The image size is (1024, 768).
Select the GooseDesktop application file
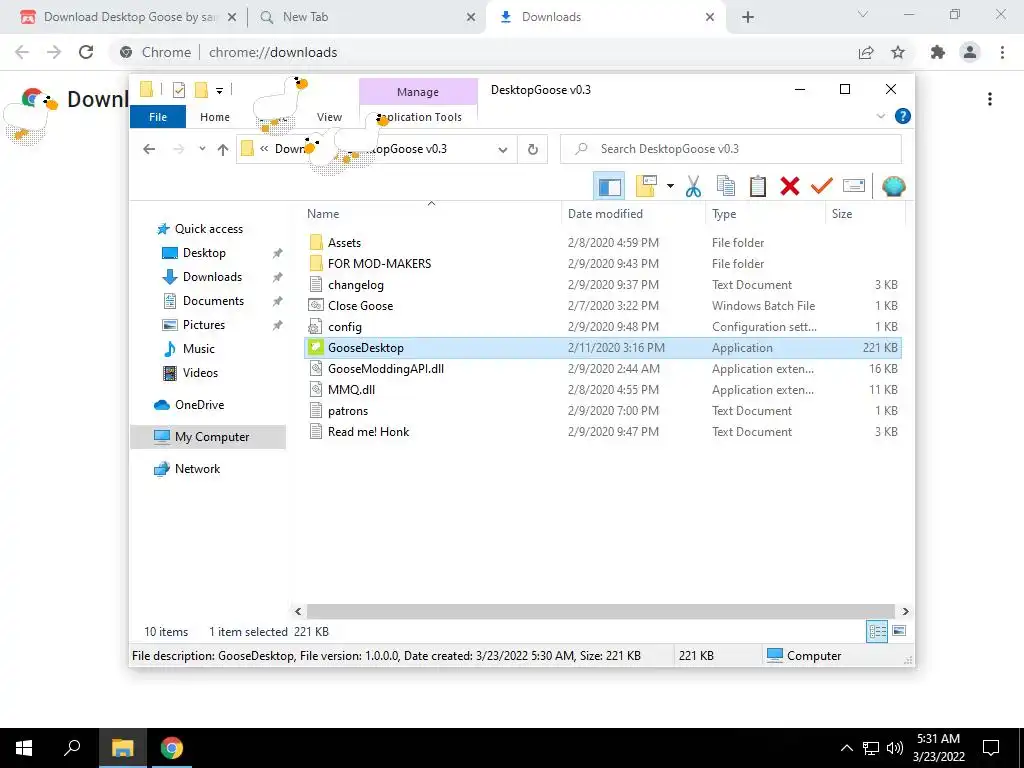[603, 347]
